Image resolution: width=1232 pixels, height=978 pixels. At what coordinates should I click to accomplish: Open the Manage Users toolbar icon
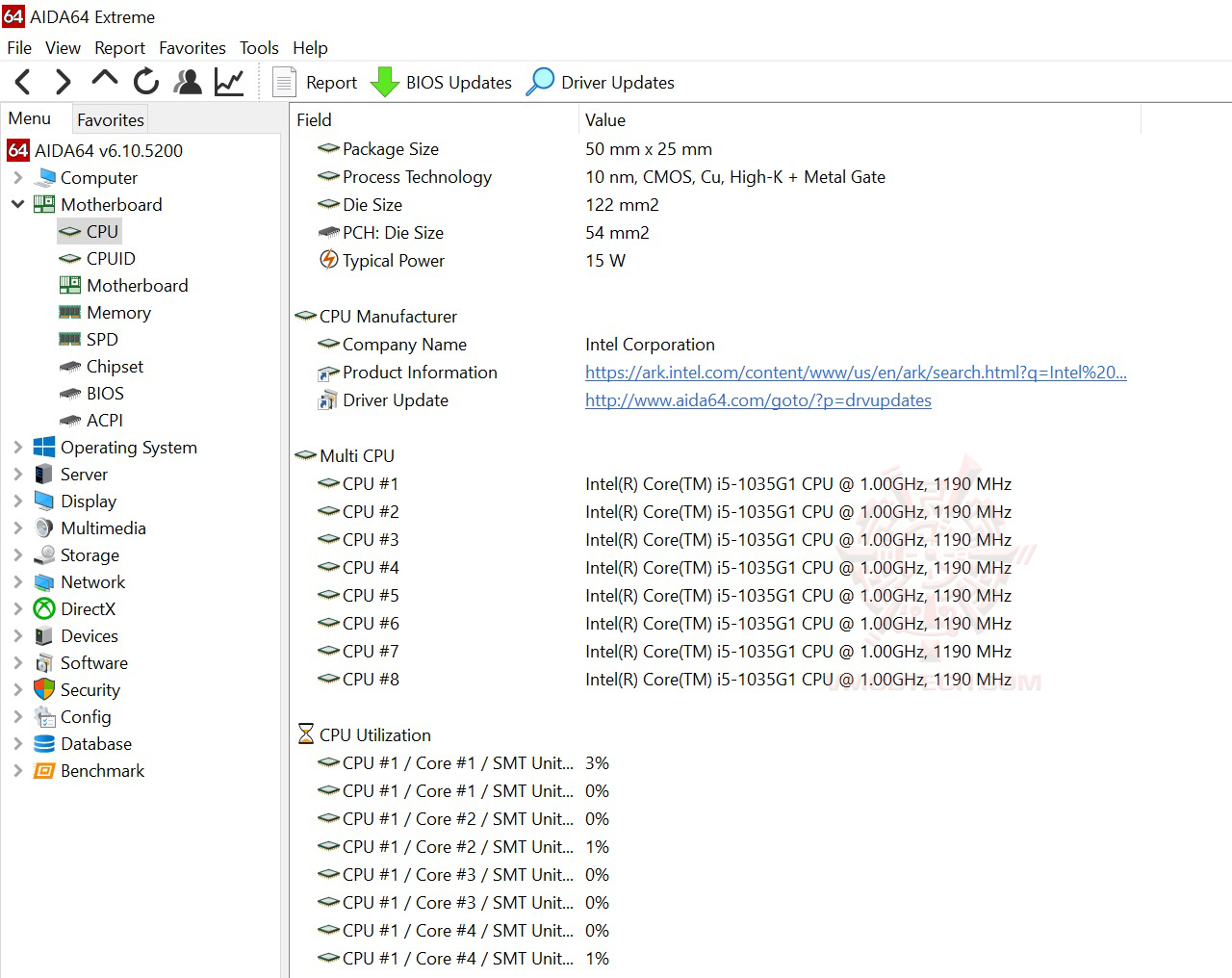click(x=188, y=82)
